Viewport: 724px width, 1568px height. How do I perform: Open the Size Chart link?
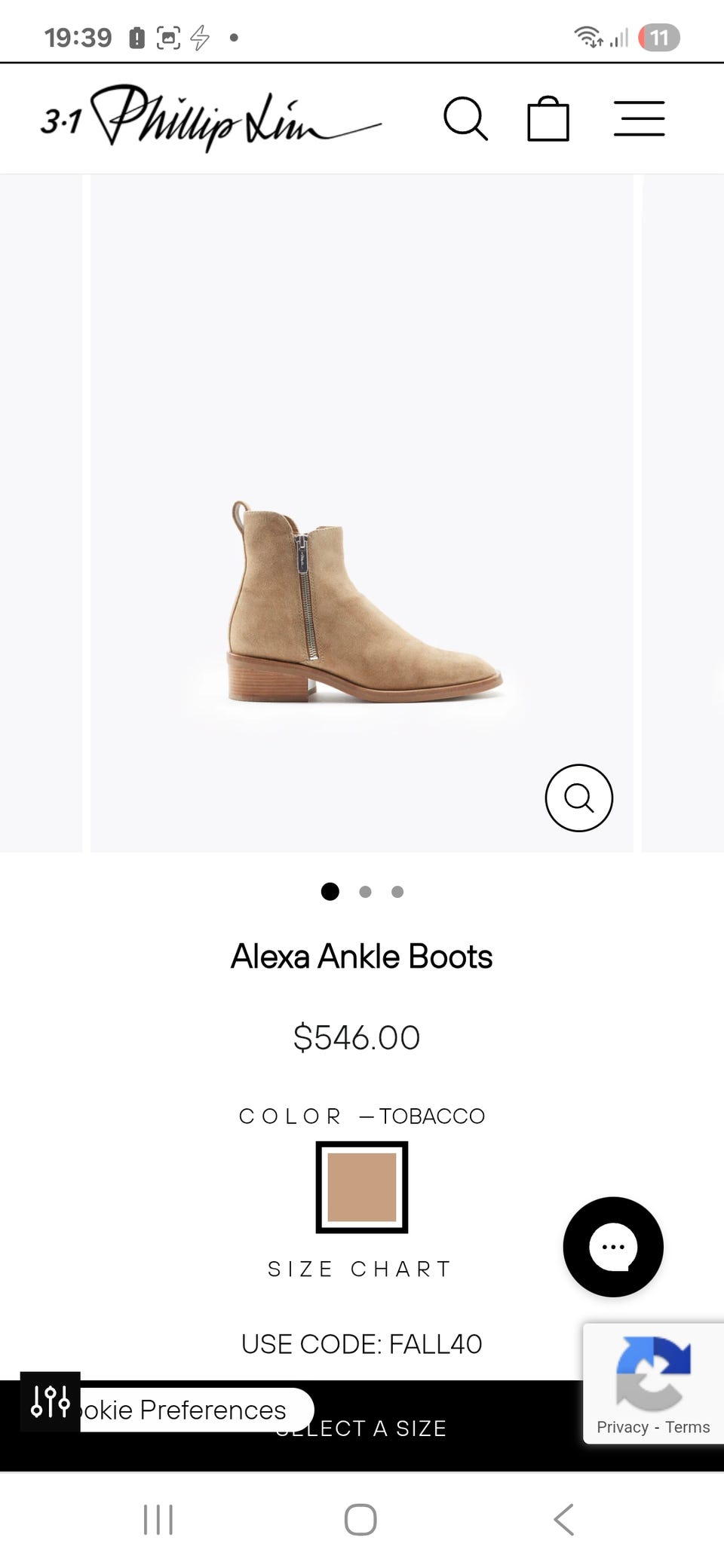(360, 1269)
